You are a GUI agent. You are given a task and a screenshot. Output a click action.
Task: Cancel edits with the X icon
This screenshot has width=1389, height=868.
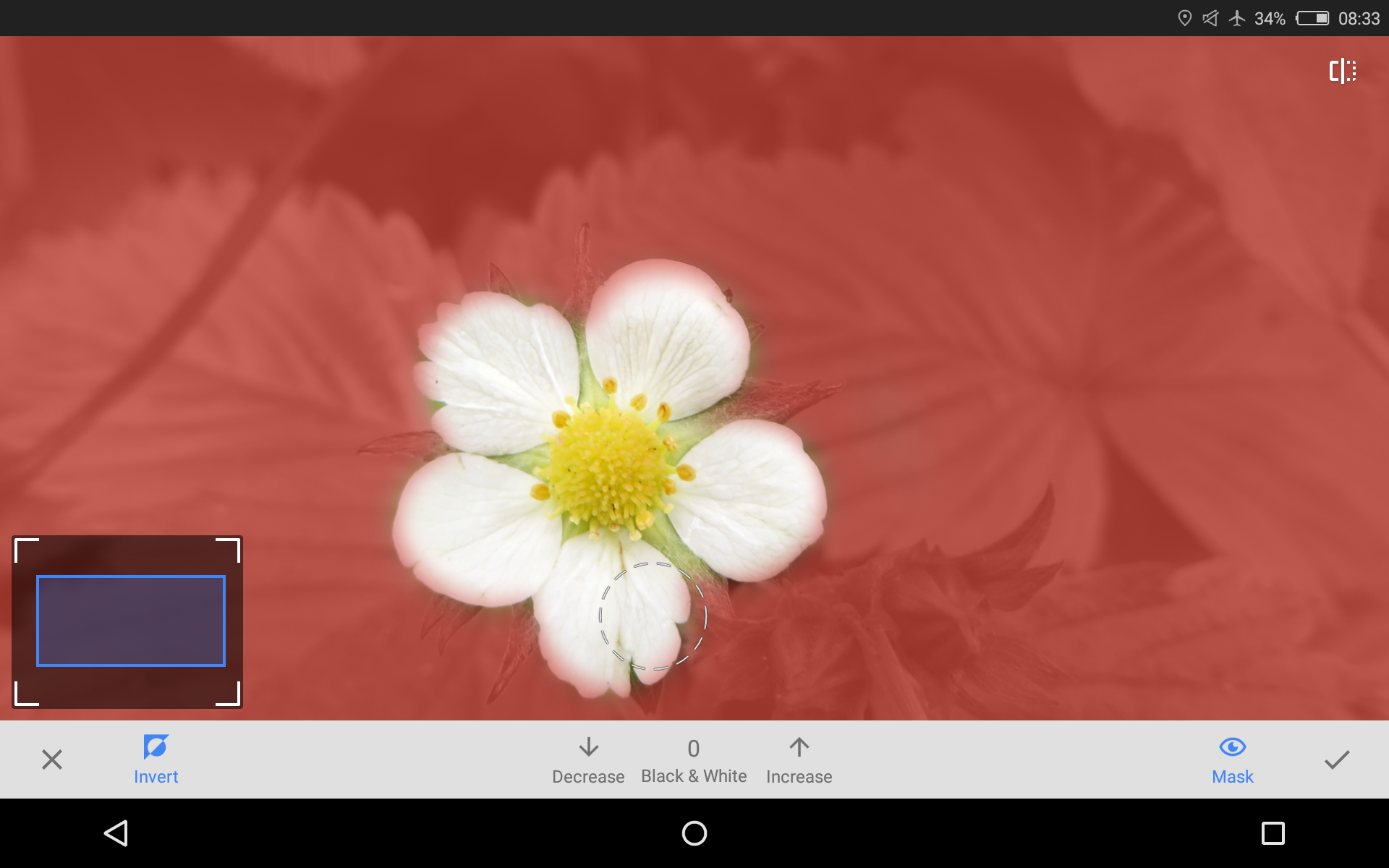pyautogui.click(x=52, y=759)
